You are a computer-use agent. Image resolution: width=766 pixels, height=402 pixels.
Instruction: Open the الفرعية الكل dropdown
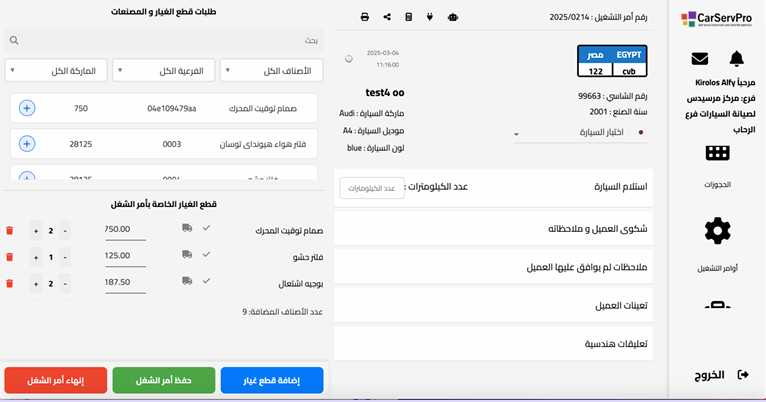click(x=164, y=70)
